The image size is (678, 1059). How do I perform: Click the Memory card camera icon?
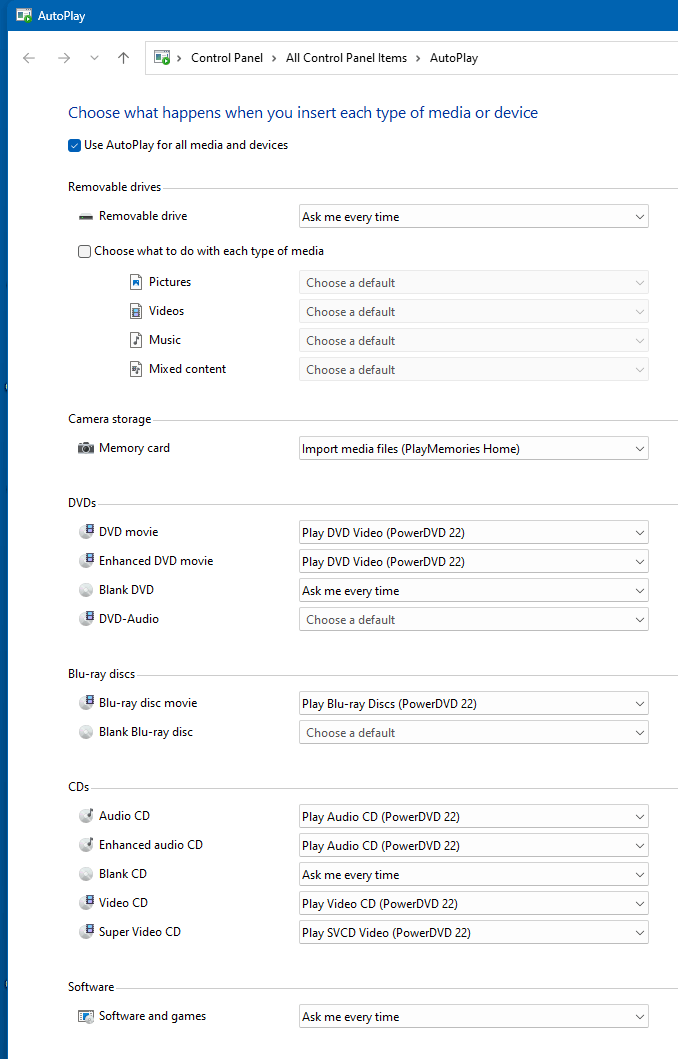(86, 448)
